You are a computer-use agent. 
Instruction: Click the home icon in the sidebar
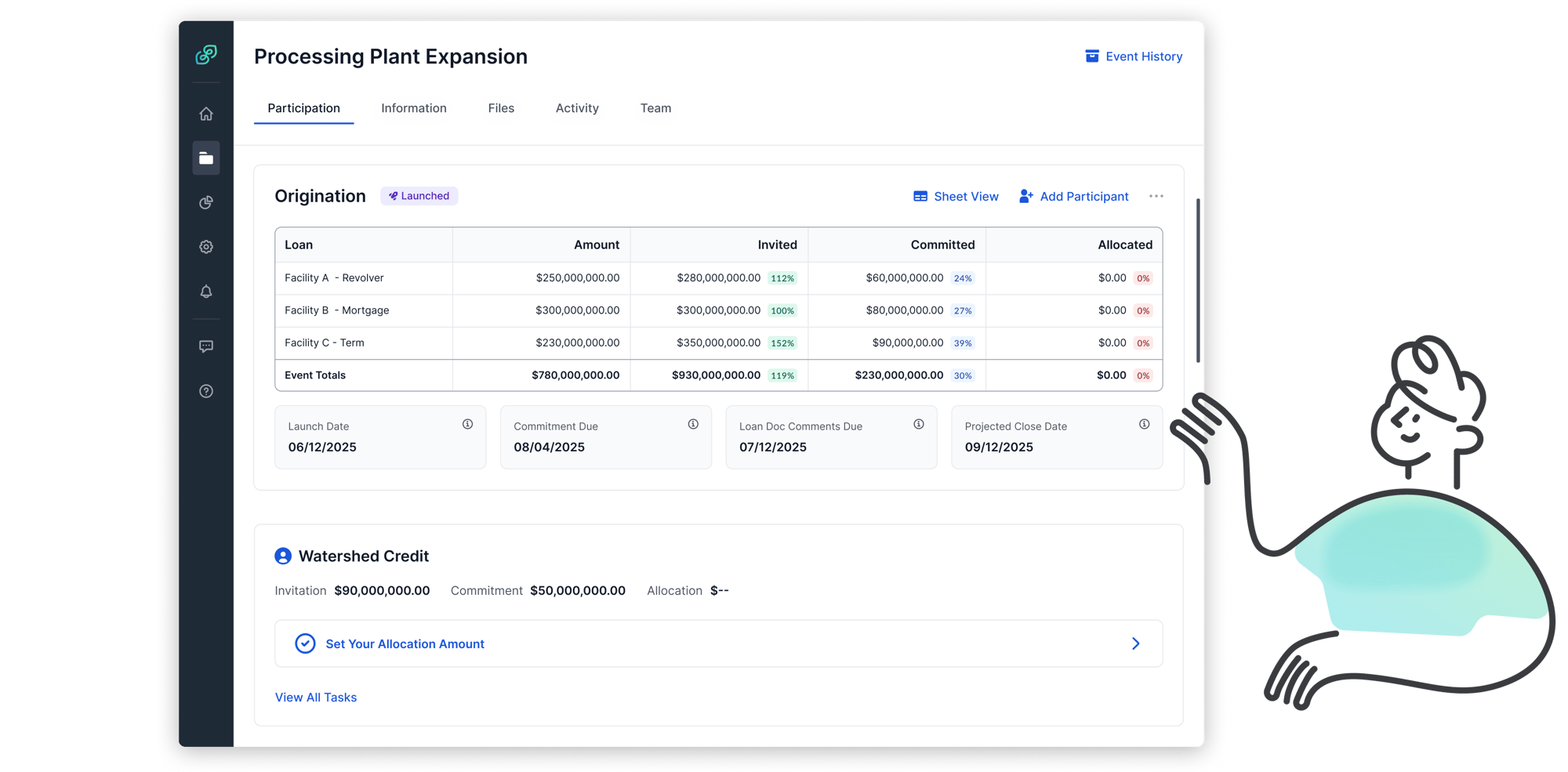point(206,114)
